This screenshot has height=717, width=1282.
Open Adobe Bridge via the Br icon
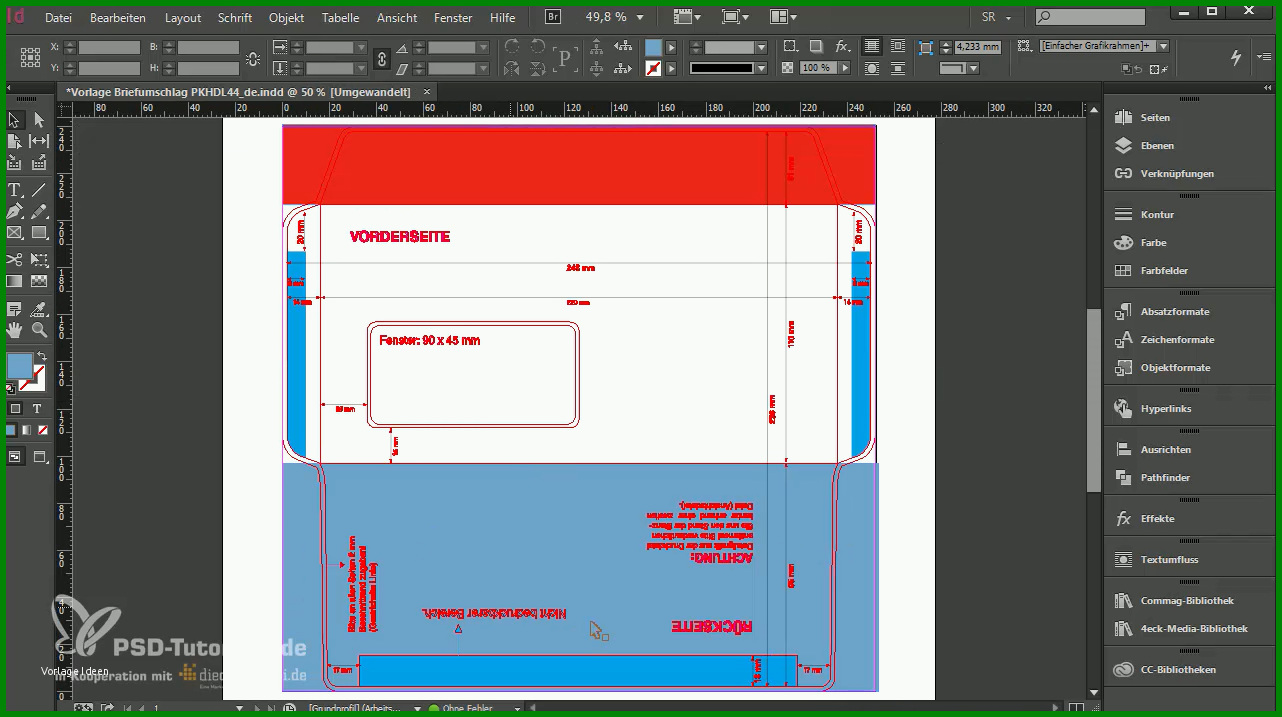[x=553, y=16]
